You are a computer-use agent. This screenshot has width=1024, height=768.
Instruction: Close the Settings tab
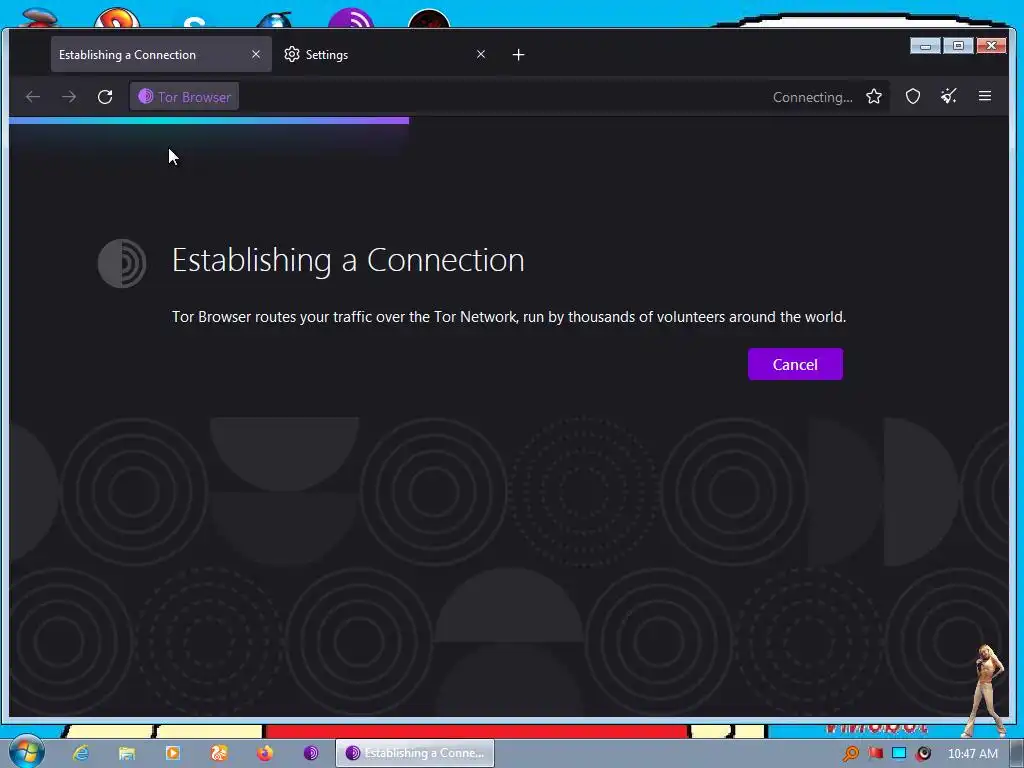481,54
